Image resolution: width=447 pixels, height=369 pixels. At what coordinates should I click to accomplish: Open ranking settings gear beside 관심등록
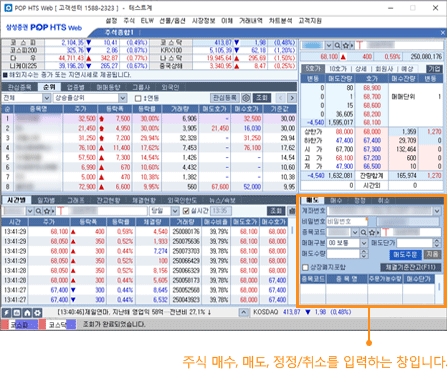tap(246, 98)
